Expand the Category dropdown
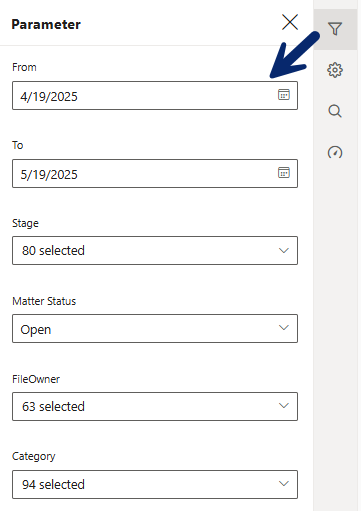The height and width of the screenshot is (511, 361). tap(155, 484)
